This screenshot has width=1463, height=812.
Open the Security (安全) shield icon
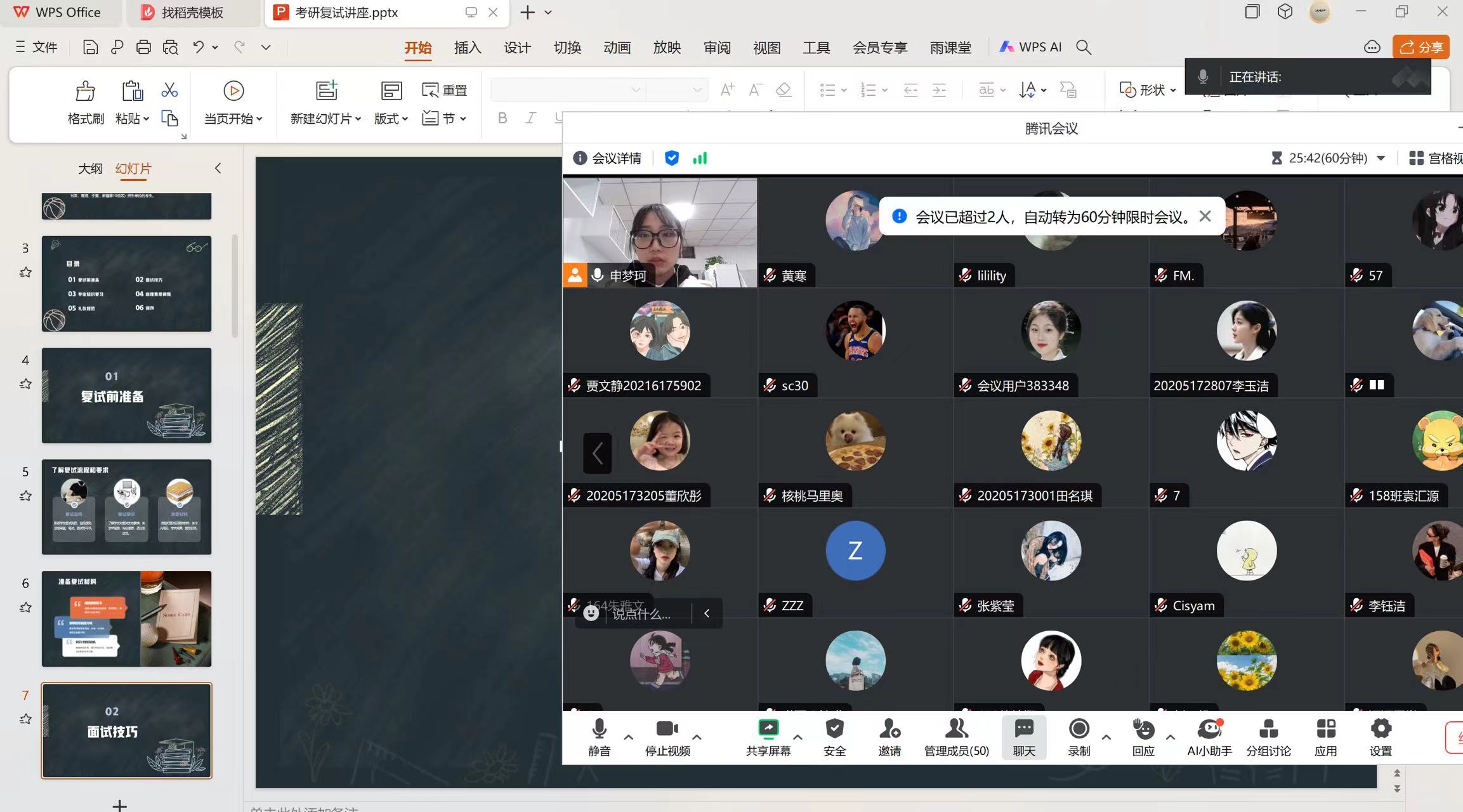tap(834, 730)
